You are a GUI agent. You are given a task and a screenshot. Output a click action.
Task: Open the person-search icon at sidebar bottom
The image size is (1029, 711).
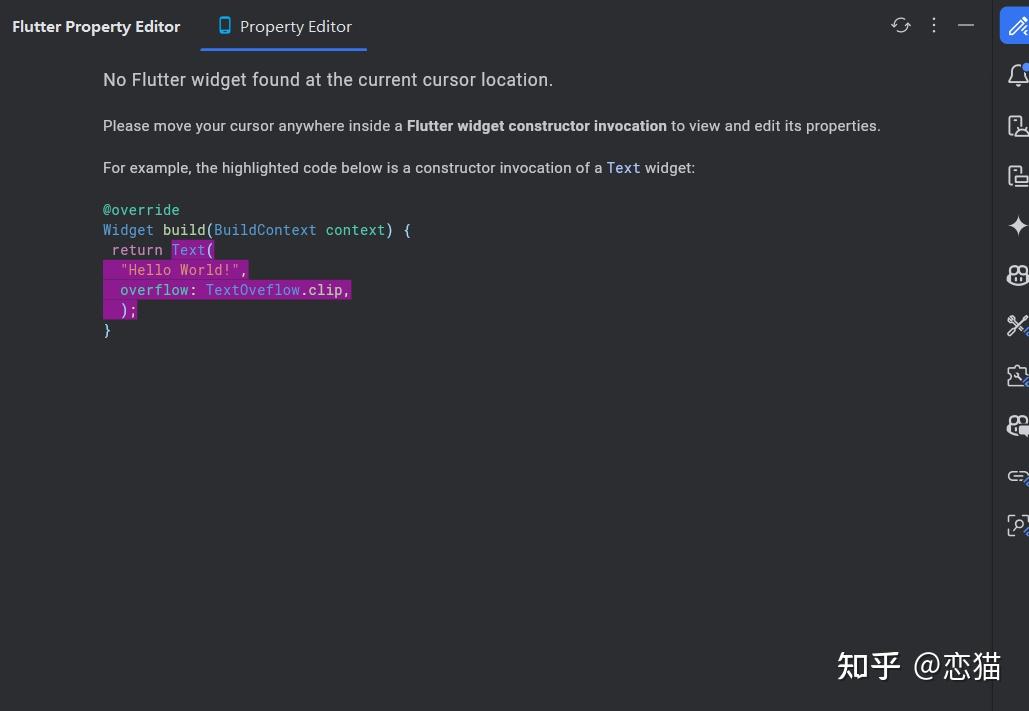point(1018,525)
